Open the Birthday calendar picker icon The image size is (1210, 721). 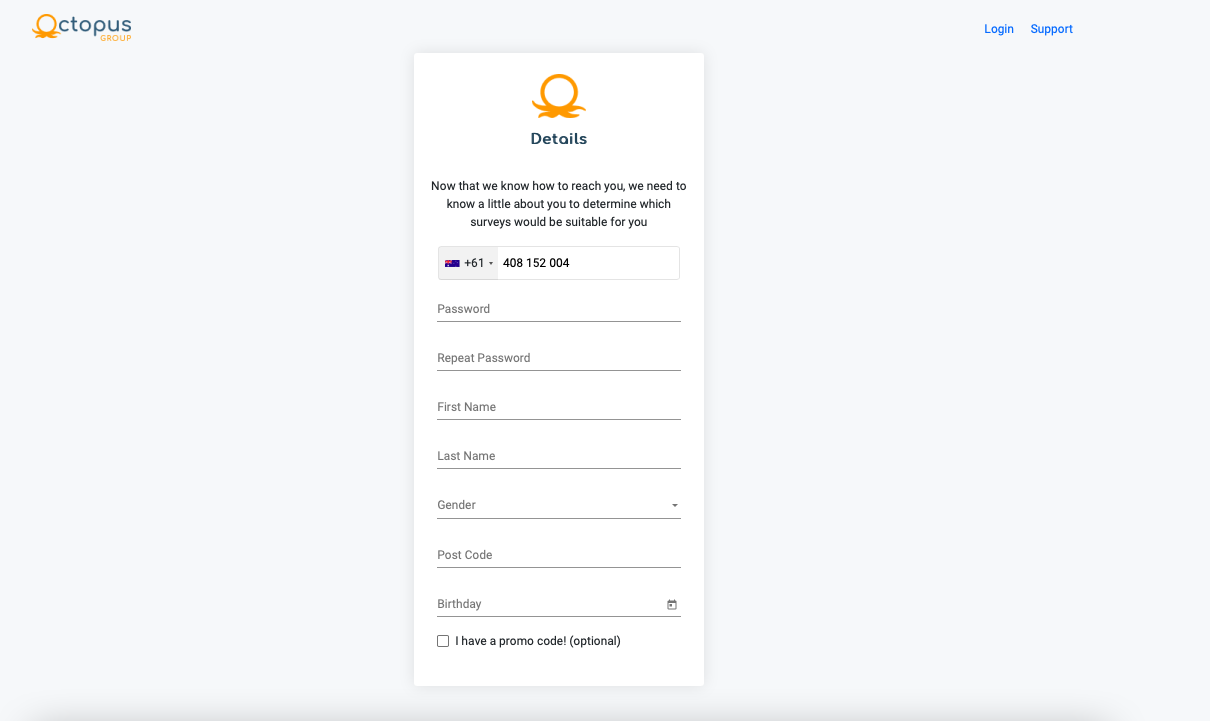[x=672, y=604]
